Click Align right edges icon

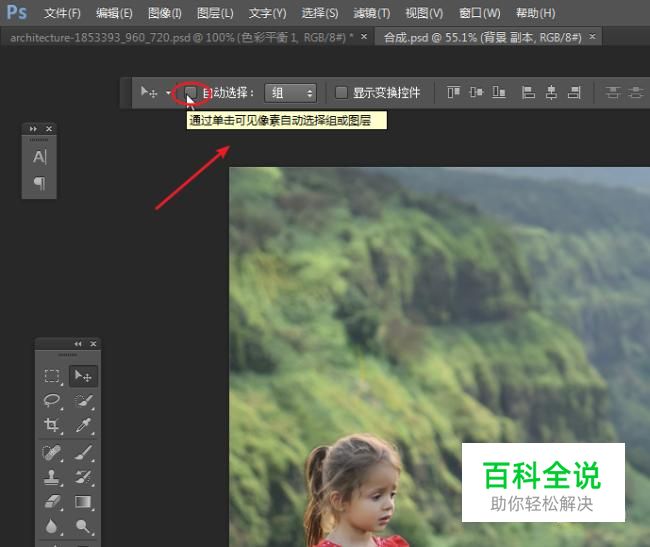click(574, 92)
